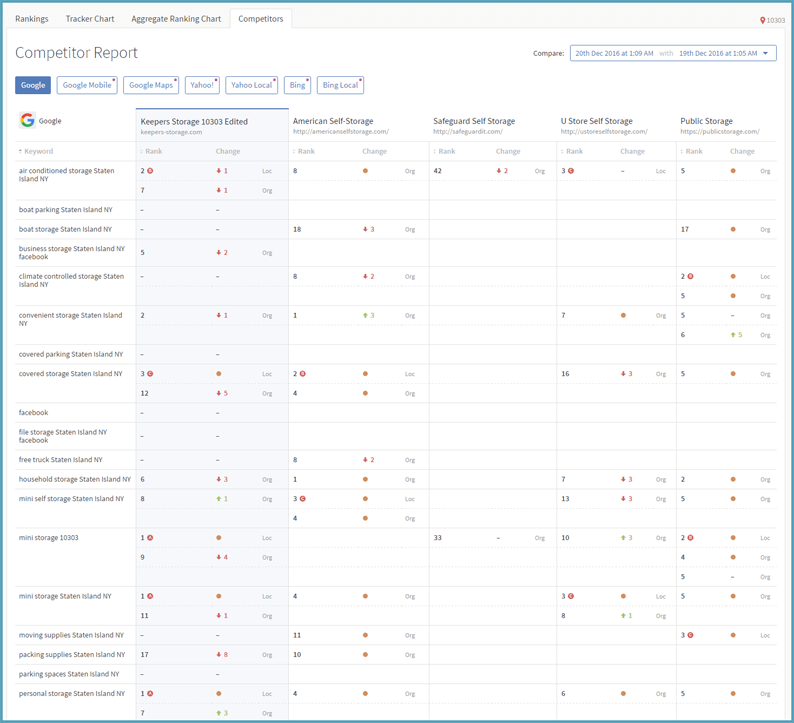
Task: Click the 10303 location pin icon
Action: (x=762, y=20)
